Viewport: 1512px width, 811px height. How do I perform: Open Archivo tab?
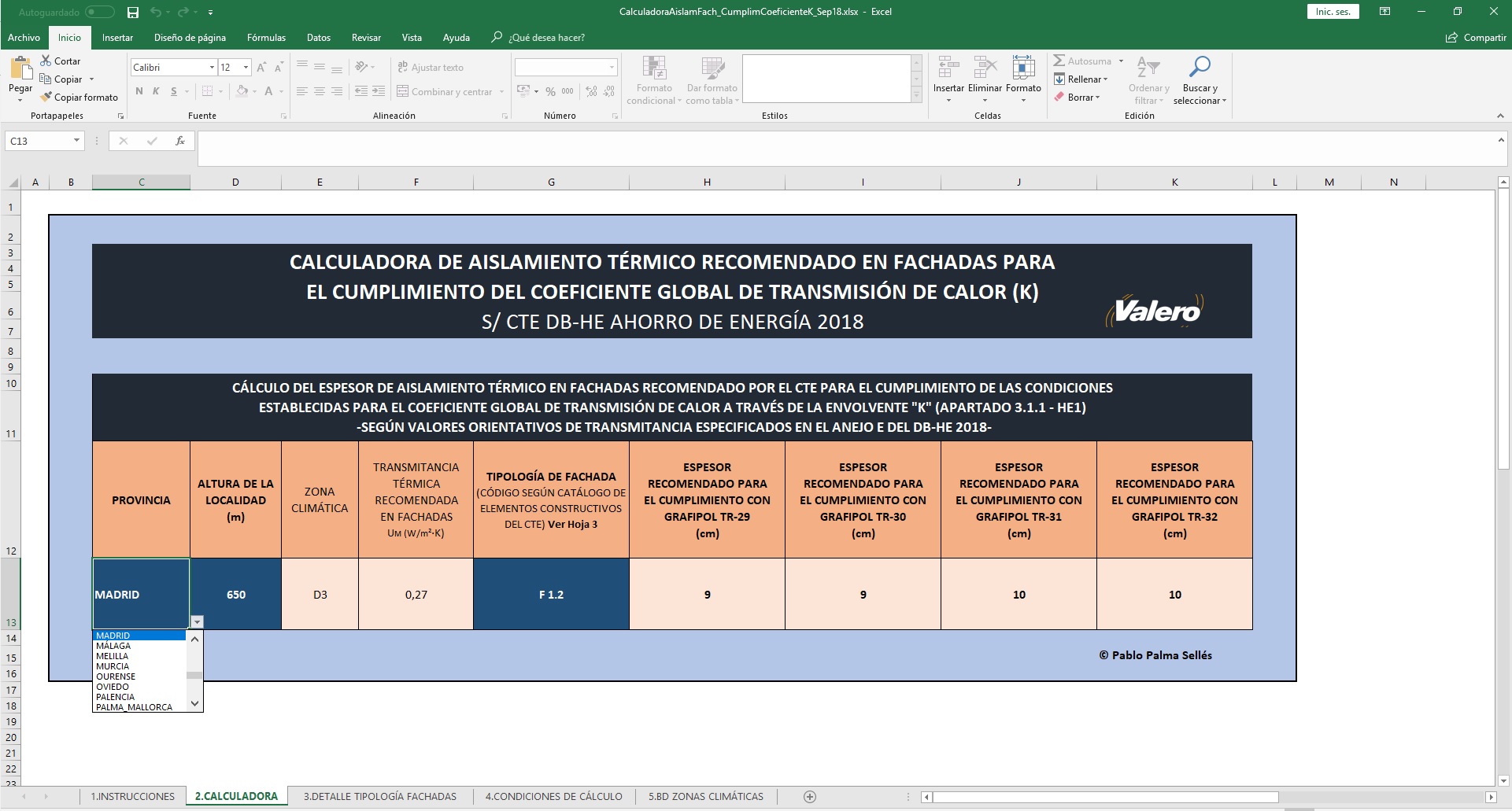24,37
